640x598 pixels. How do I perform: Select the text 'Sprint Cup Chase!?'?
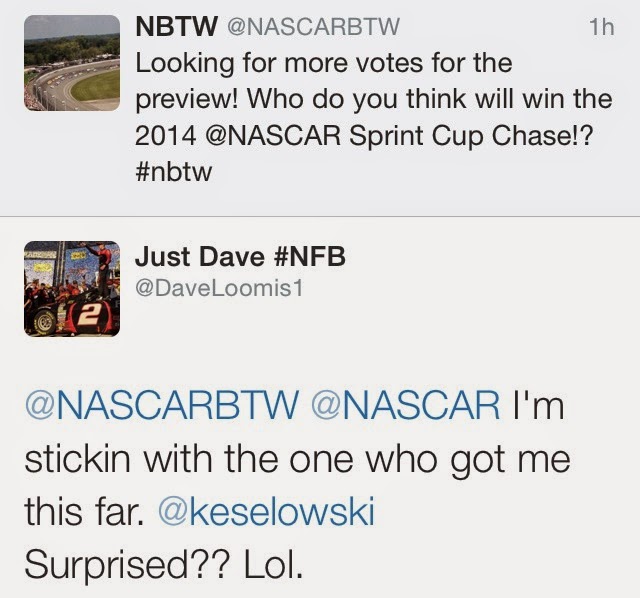pos(471,136)
